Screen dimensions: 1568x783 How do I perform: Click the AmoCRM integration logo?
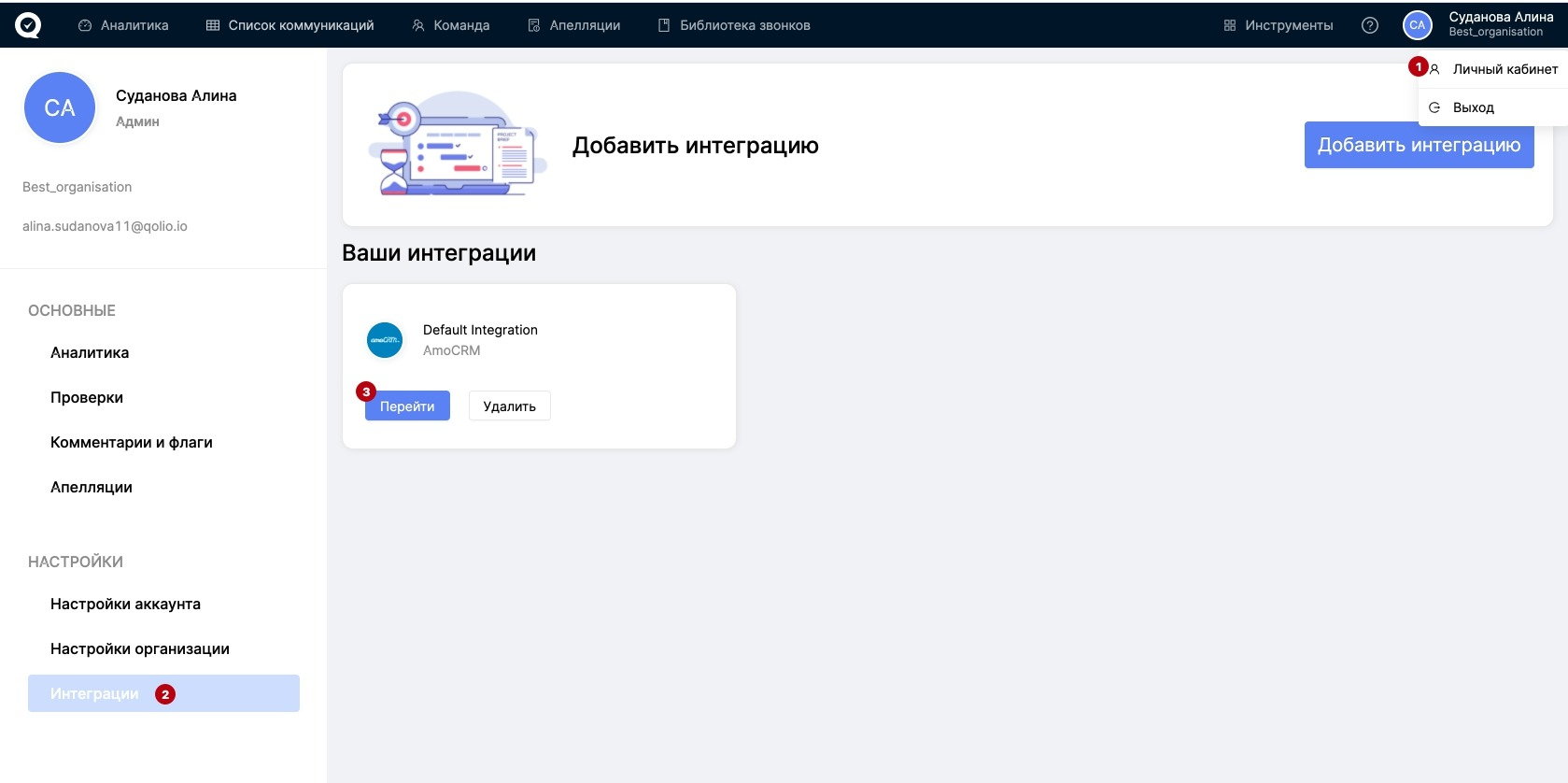(x=385, y=340)
